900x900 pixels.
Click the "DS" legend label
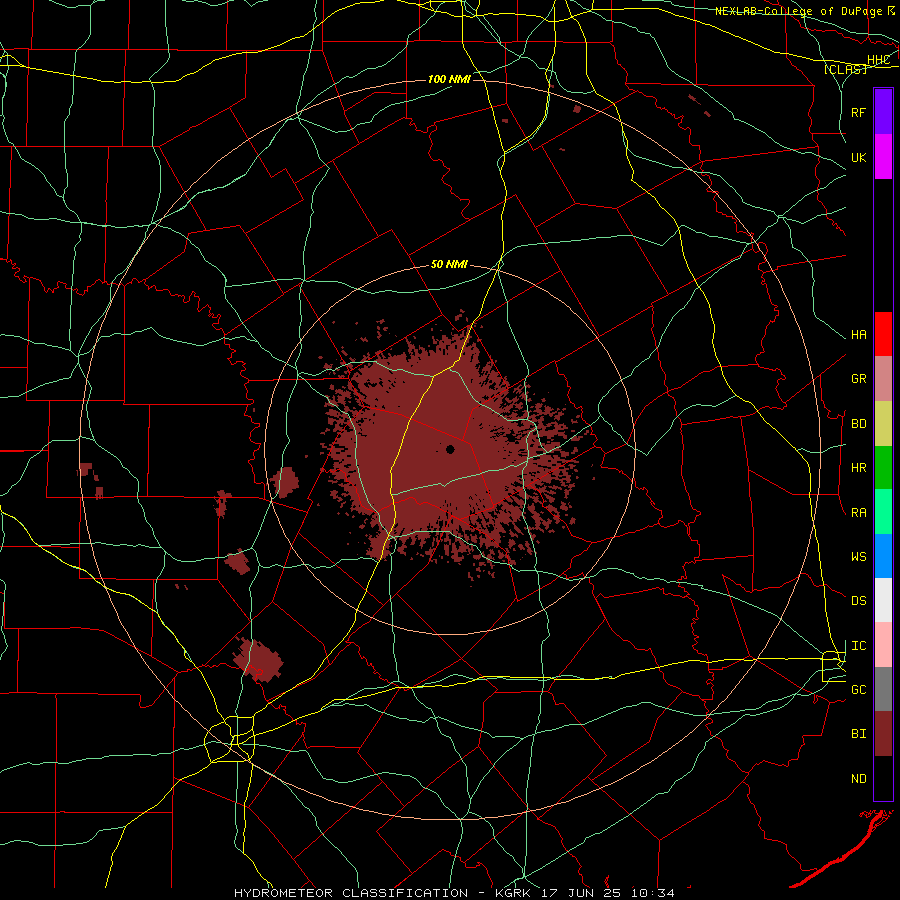tap(858, 601)
